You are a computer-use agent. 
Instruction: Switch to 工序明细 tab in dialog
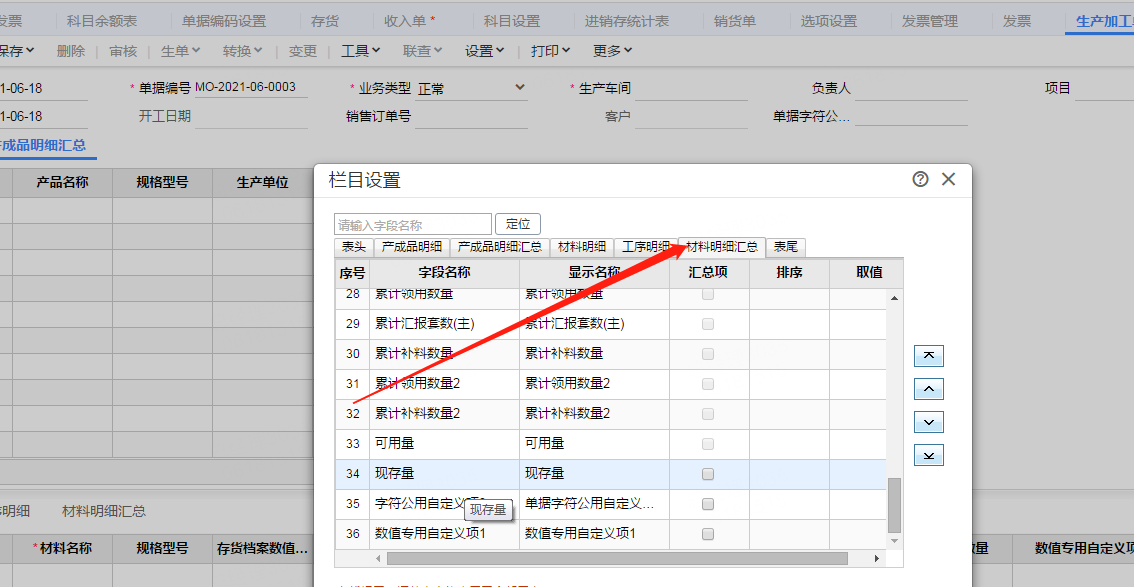[x=646, y=247]
